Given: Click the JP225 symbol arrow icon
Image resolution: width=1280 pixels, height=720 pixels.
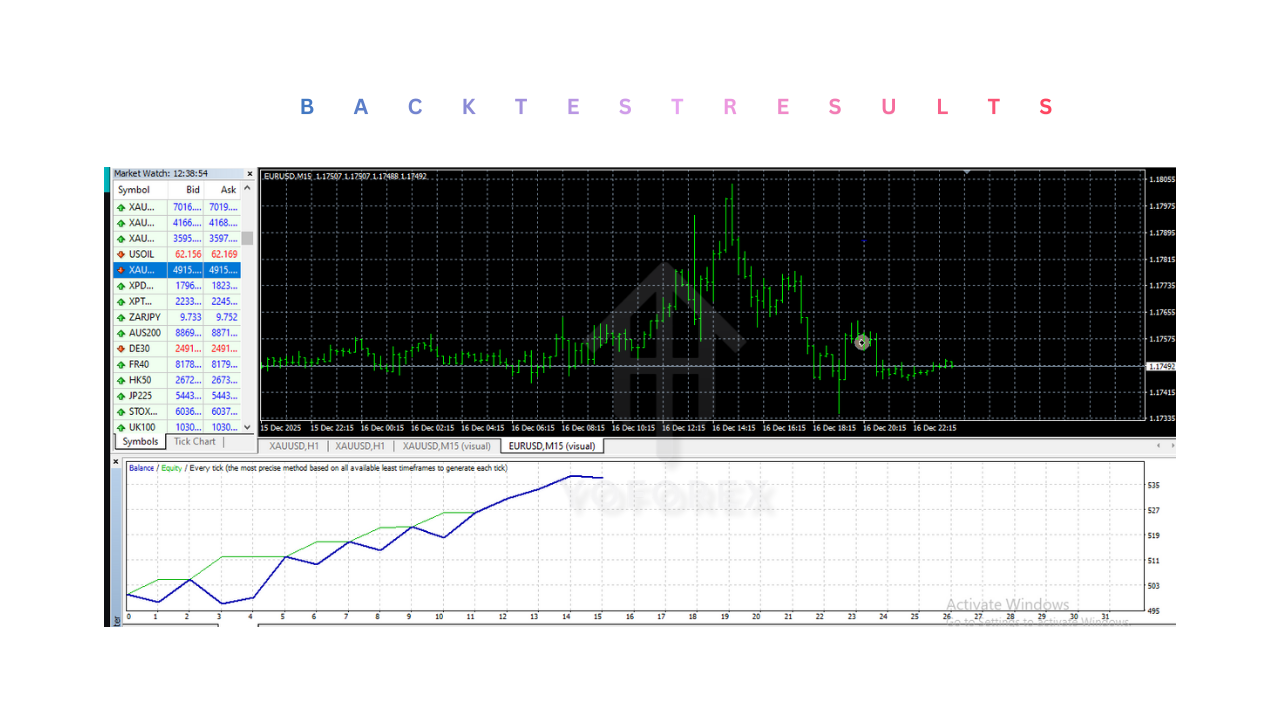Looking at the screenshot, I should (121, 396).
